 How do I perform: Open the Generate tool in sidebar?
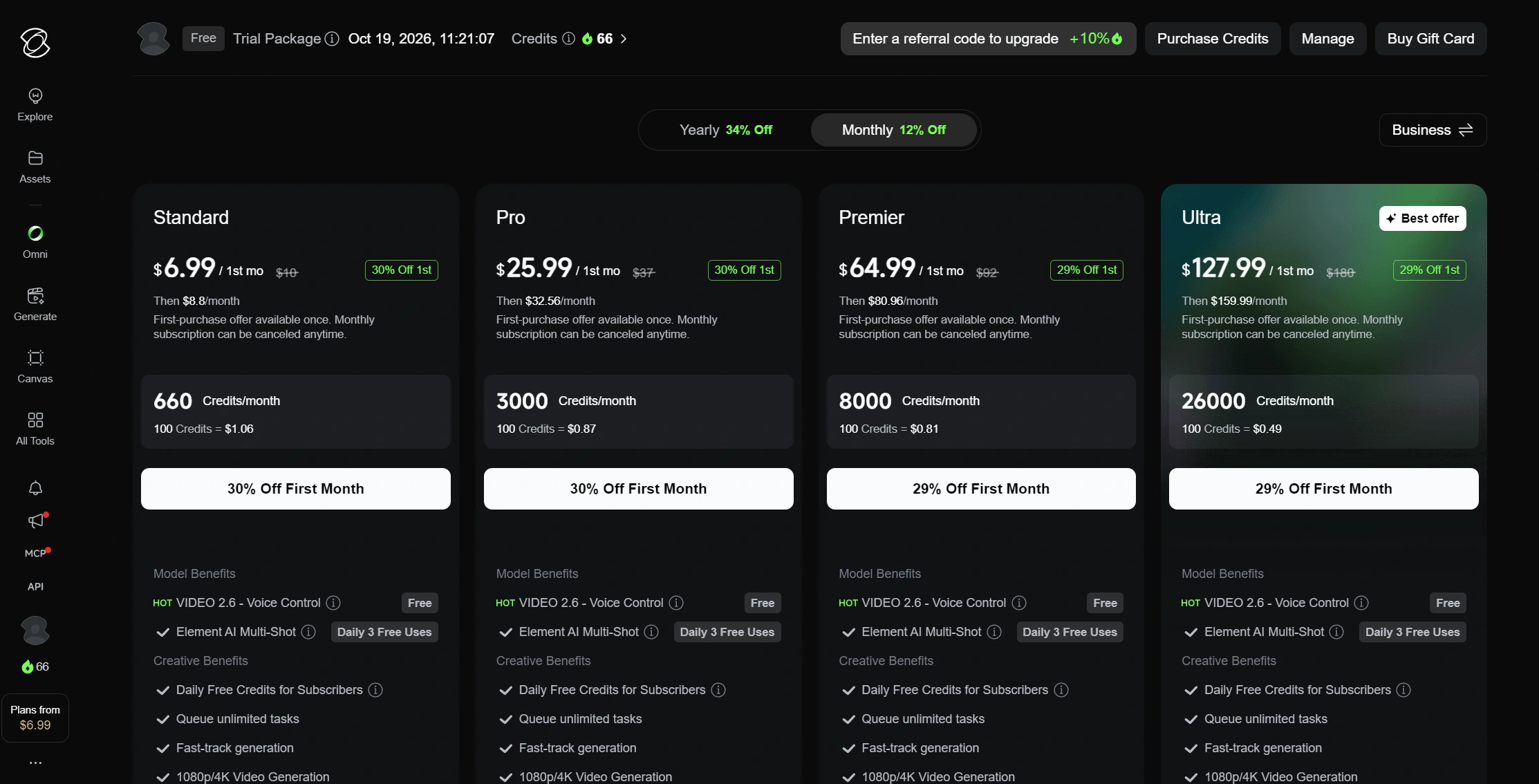click(35, 304)
